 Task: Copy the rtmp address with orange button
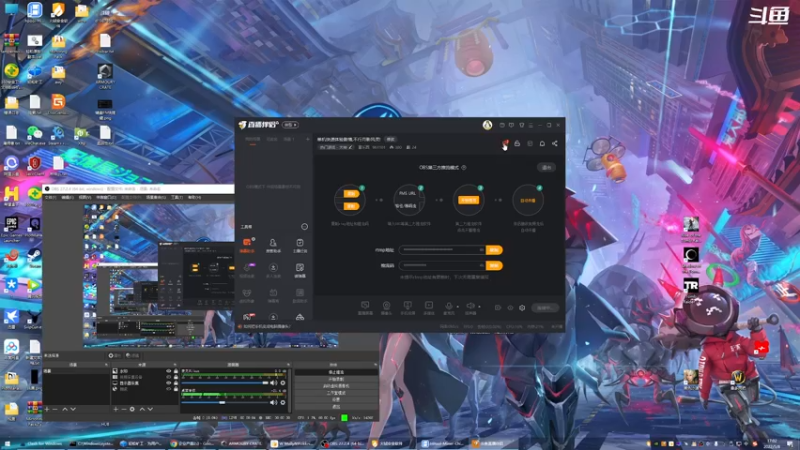[x=494, y=250]
